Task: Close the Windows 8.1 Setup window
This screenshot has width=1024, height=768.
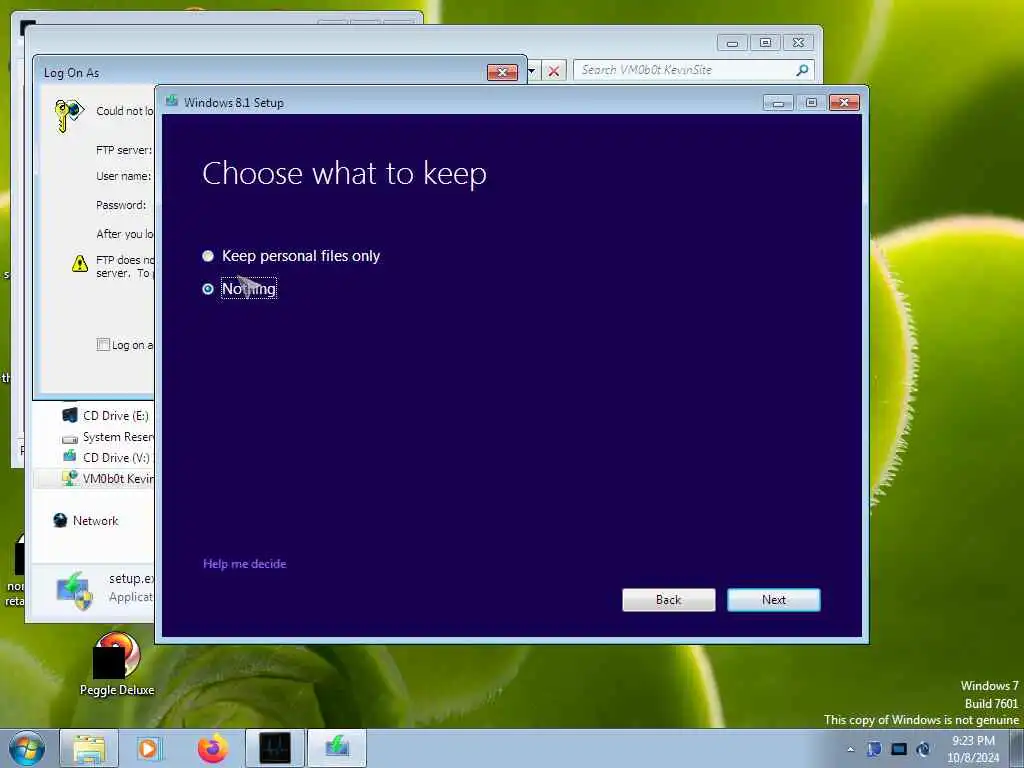Action: (844, 103)
